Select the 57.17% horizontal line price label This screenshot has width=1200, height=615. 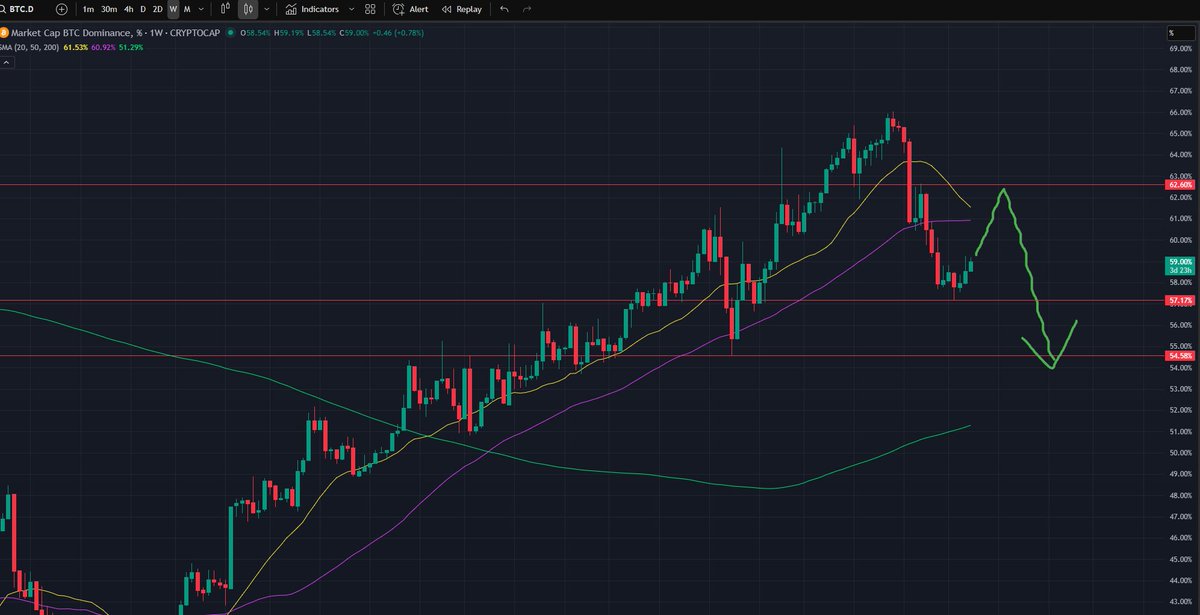[1181, 300]
